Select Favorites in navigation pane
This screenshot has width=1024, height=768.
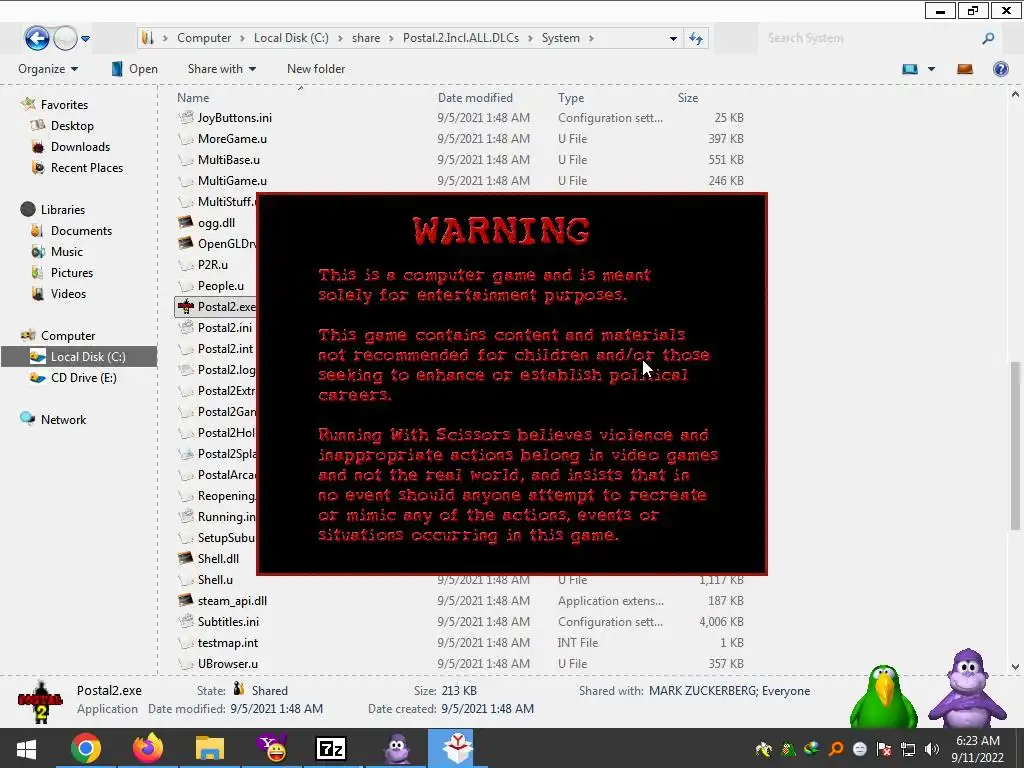[64, 104]
